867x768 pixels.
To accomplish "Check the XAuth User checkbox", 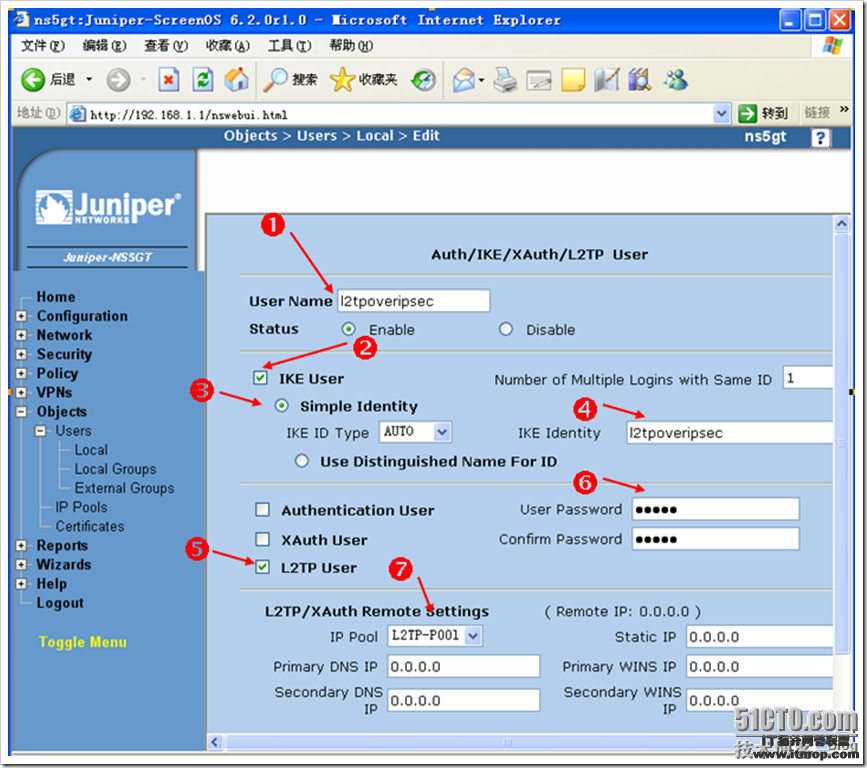I will pyautogui.click(x=263, y=539).
